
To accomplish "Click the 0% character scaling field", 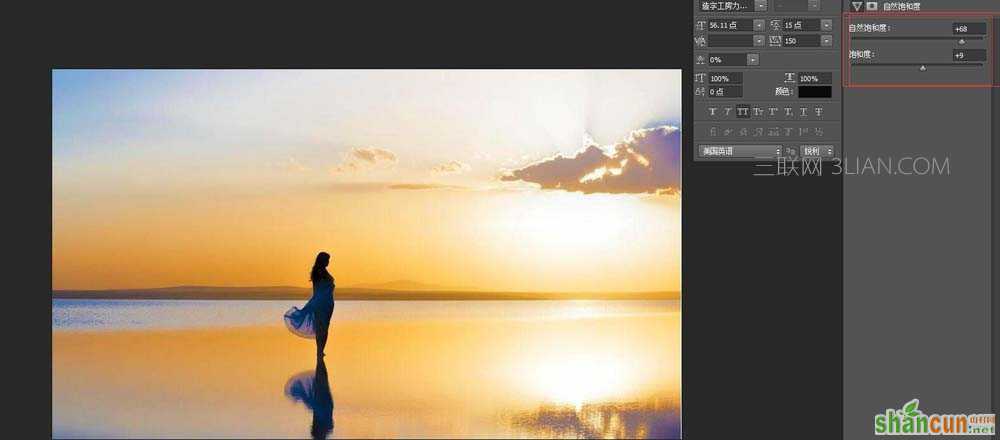I will pos(727,59).
